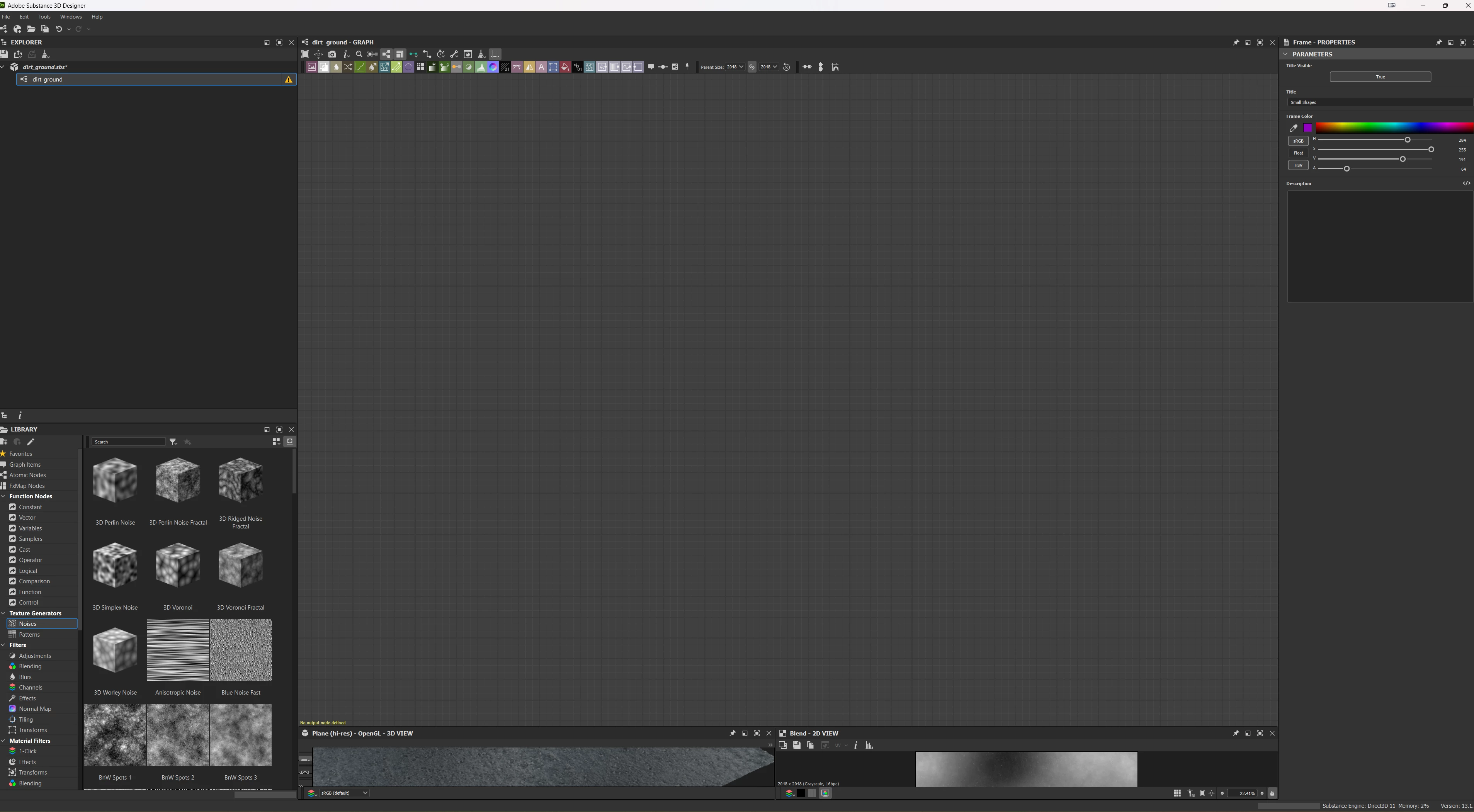Click the graph search magnifier icon
The height and width of the screenshot is (812, 1474).
coord(359,54)
